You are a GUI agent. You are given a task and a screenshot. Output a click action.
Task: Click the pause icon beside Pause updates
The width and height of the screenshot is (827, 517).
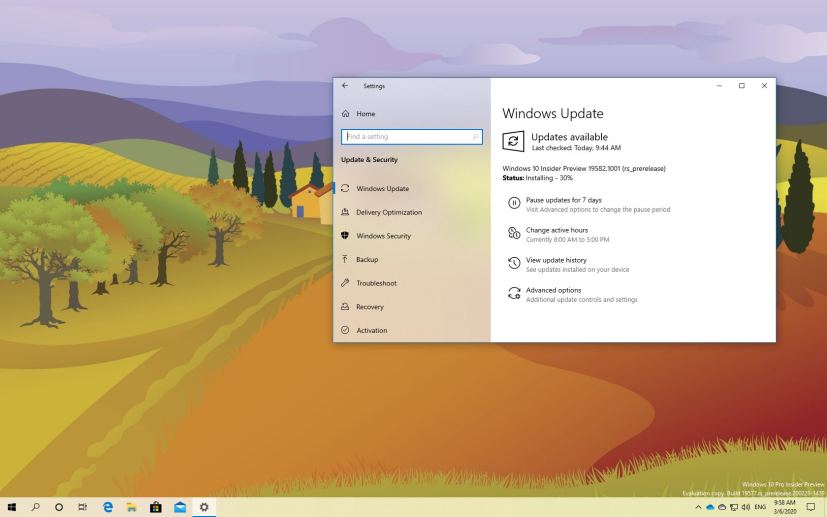pyautogui.click(x=514, y=203)
